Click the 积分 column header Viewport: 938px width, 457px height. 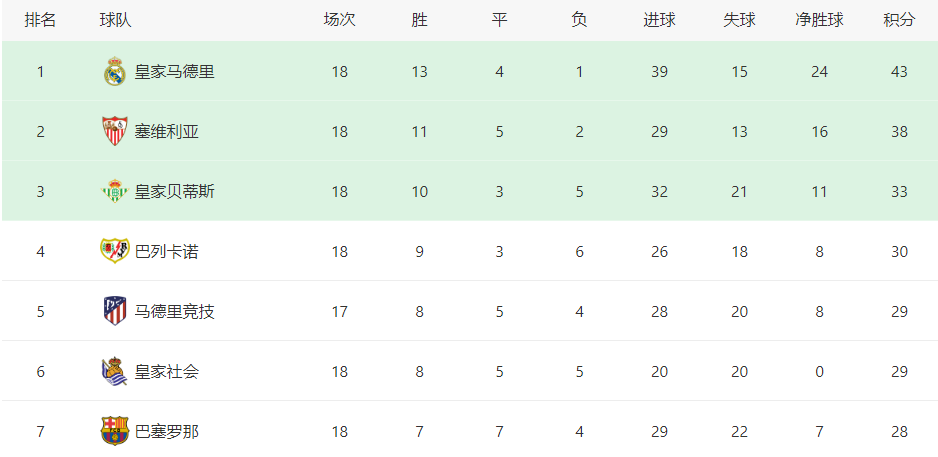[x=899, y=20]
